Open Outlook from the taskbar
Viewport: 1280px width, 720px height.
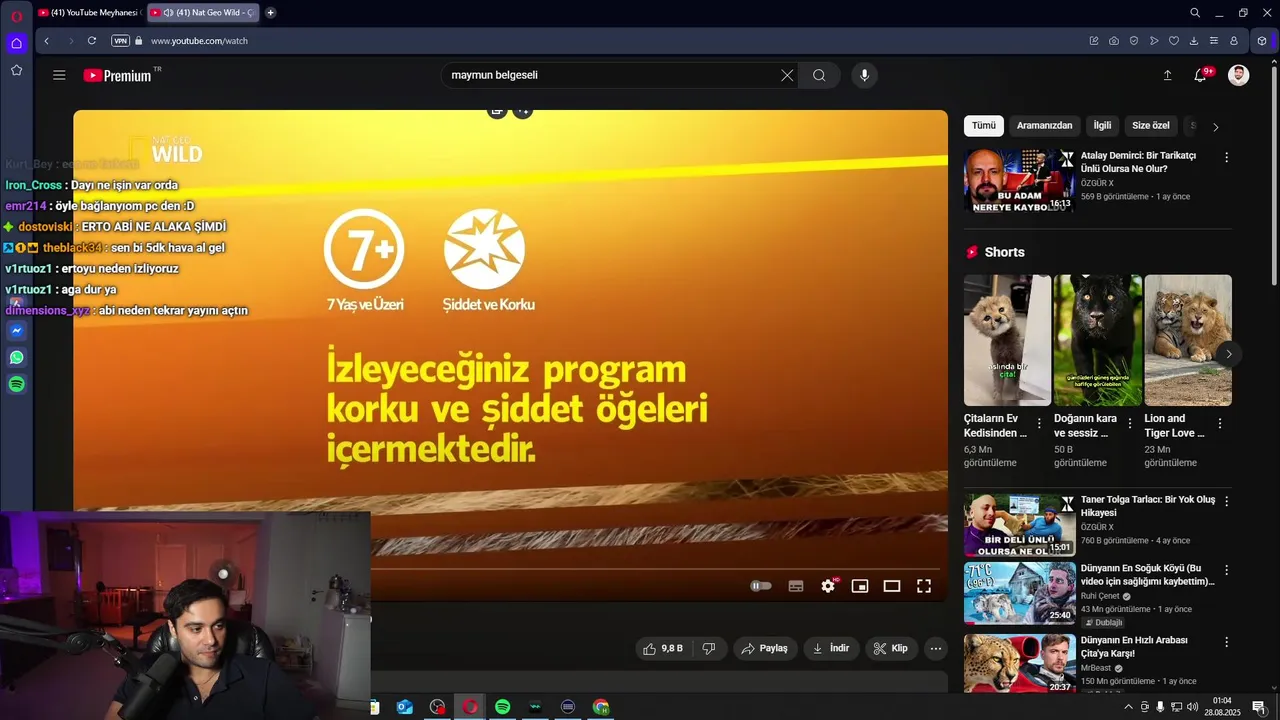[x=405, y=707]
